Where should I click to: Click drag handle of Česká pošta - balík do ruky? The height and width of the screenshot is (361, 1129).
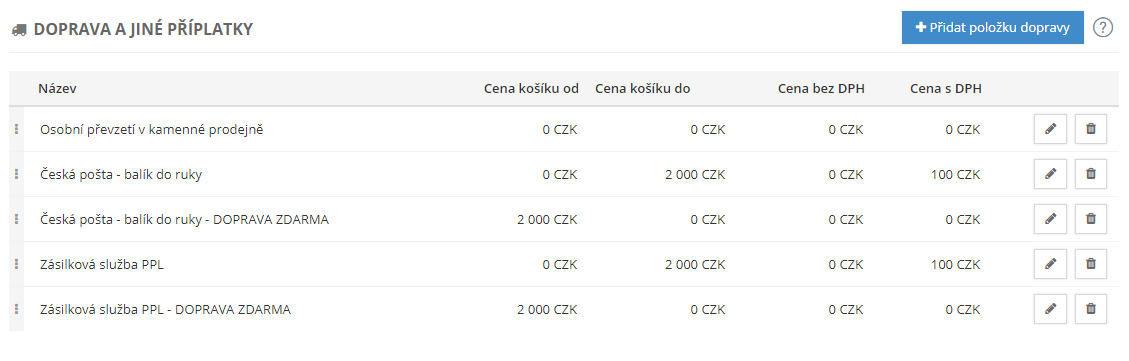[16, 174]
